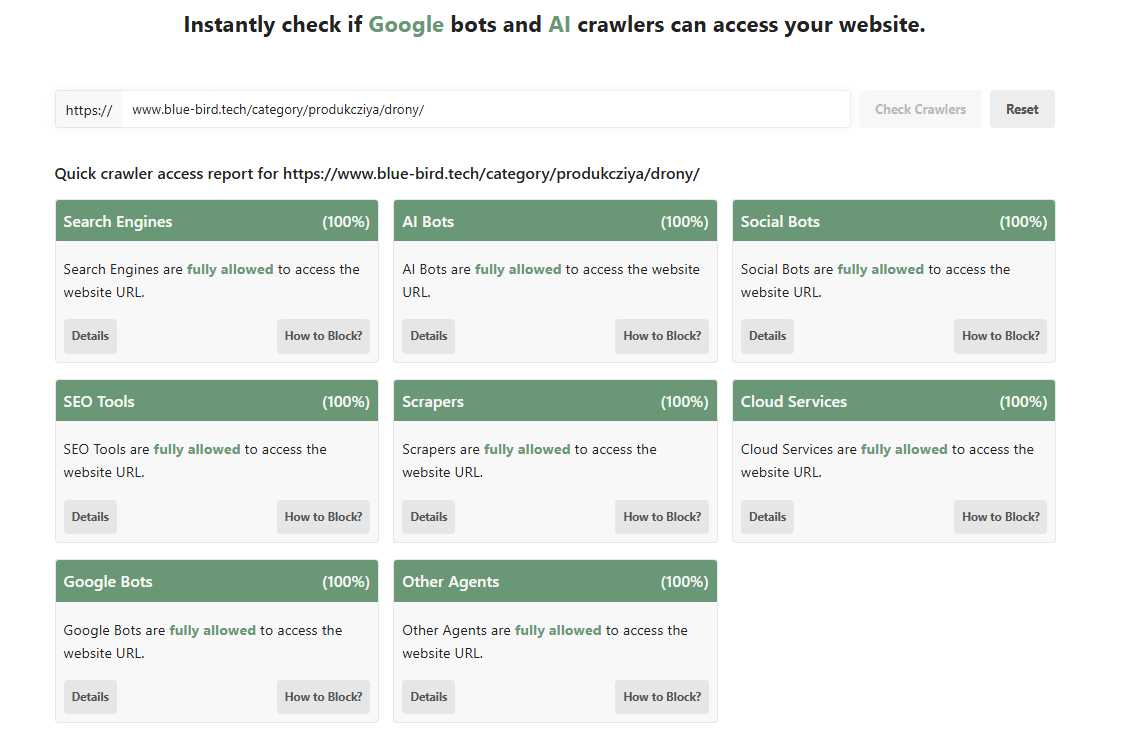This screenshot has width=1121, height=744.
Task: Focus the website URL input field
Action: [485, 109]
